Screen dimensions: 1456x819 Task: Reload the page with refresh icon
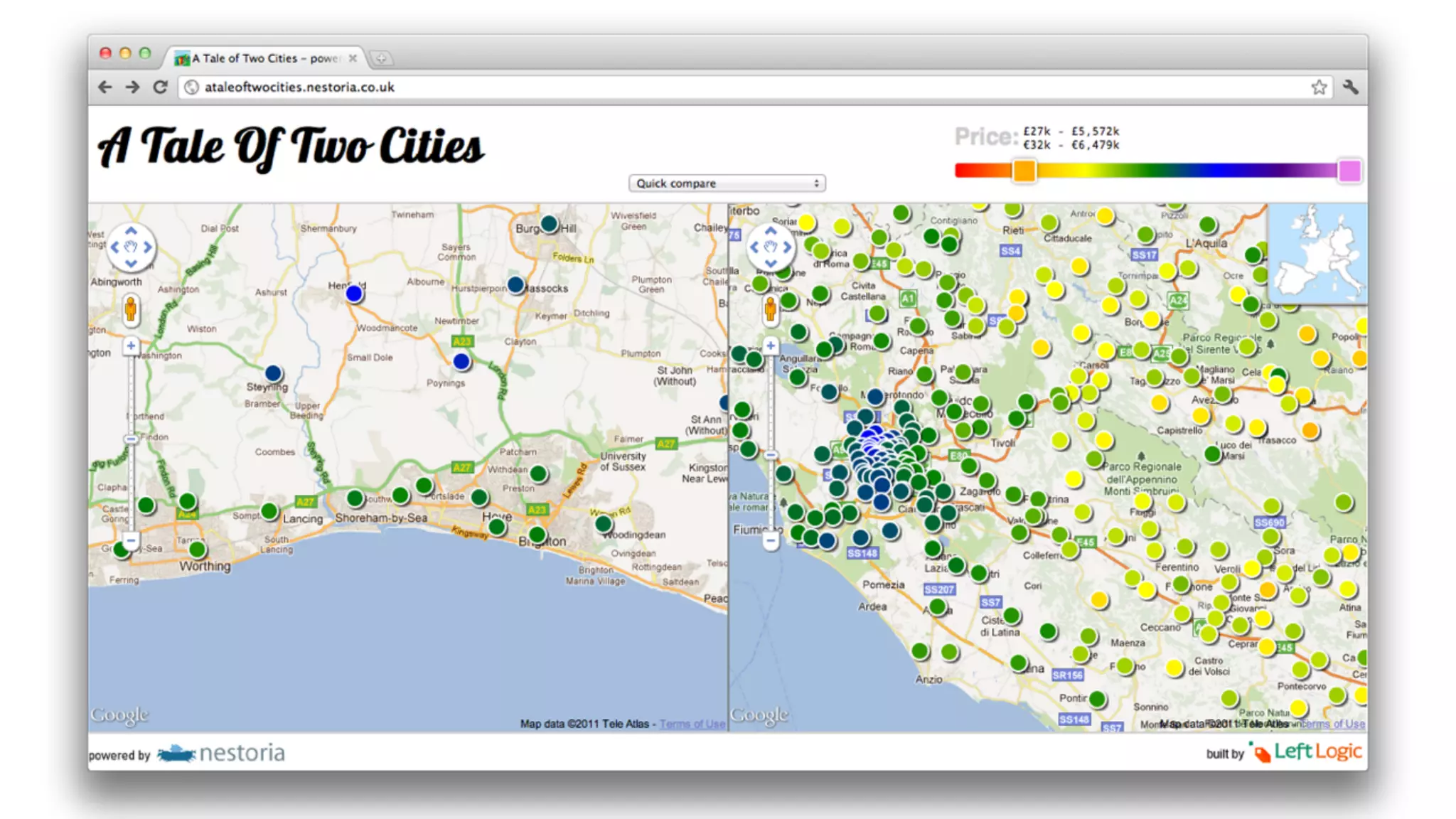(x=161, y=87)
